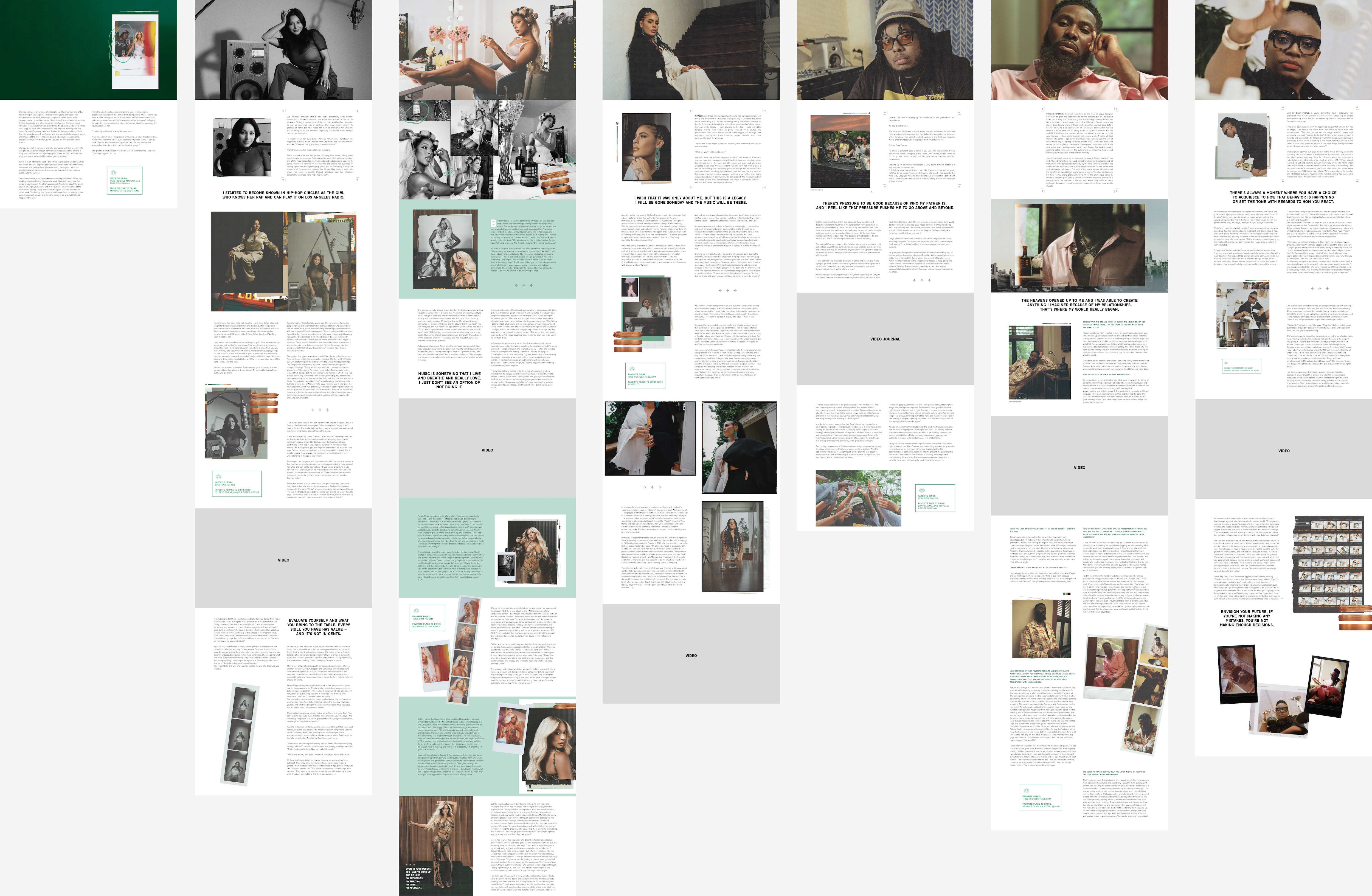Select quote 'Evaluate yourself and what you bring'
Image resolution: width=1372 pixels, height=896 pixels.
[318, 627]
